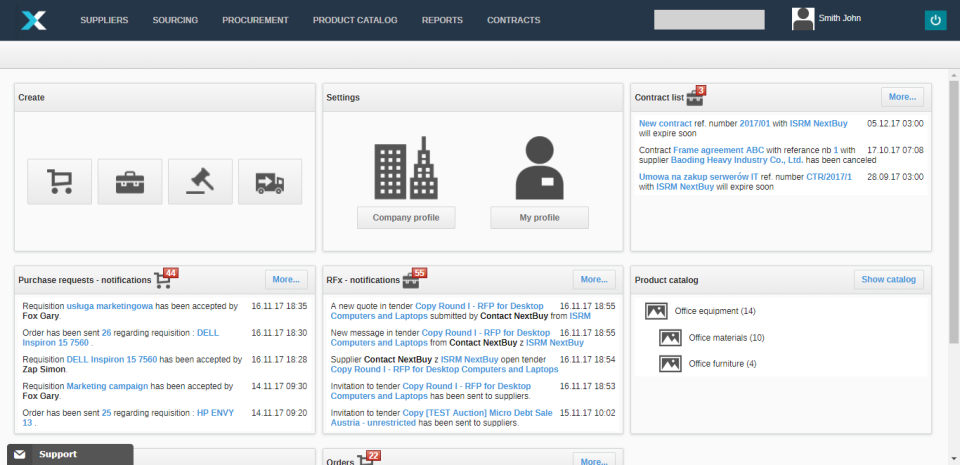Click timestamp 05.12.17 03:00

tap(895, 124)
